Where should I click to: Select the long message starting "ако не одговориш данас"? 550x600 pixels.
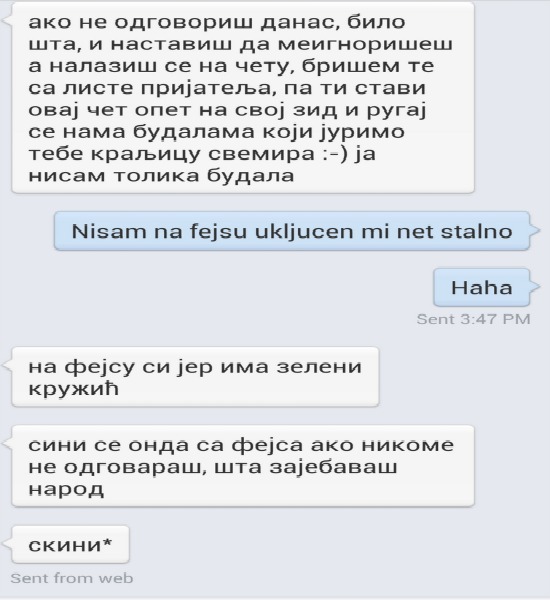point(243,98)
